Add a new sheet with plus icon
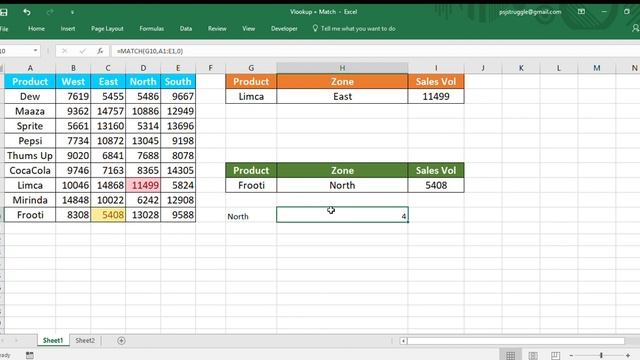Image resolution: width=640 pixels, height=360 pixels. click(121, 340)
